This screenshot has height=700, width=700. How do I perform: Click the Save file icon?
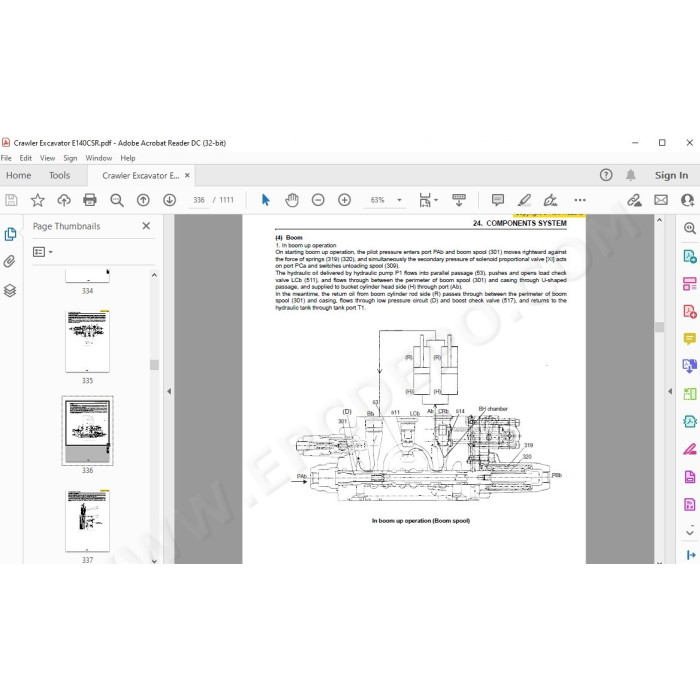11,200
